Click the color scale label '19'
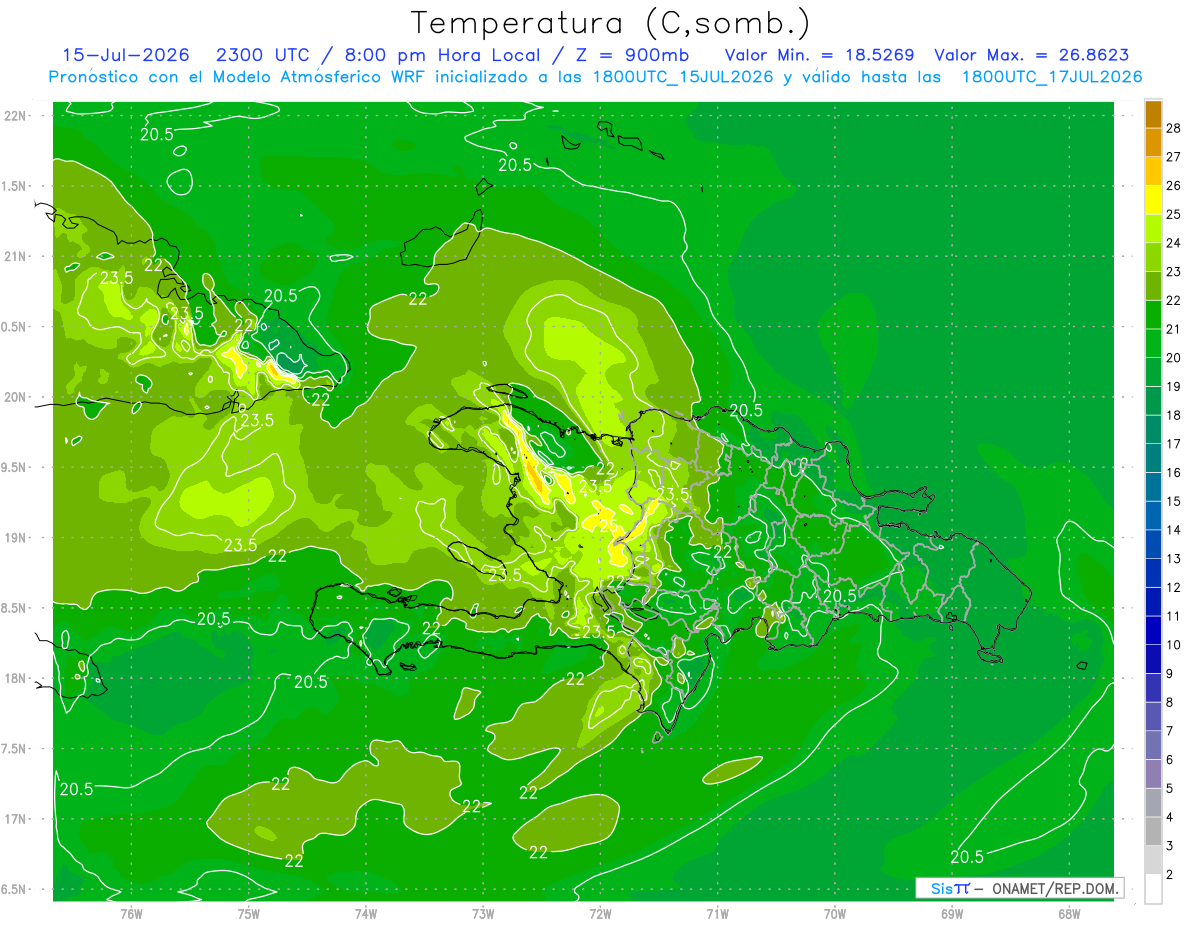 [1173, 386]
